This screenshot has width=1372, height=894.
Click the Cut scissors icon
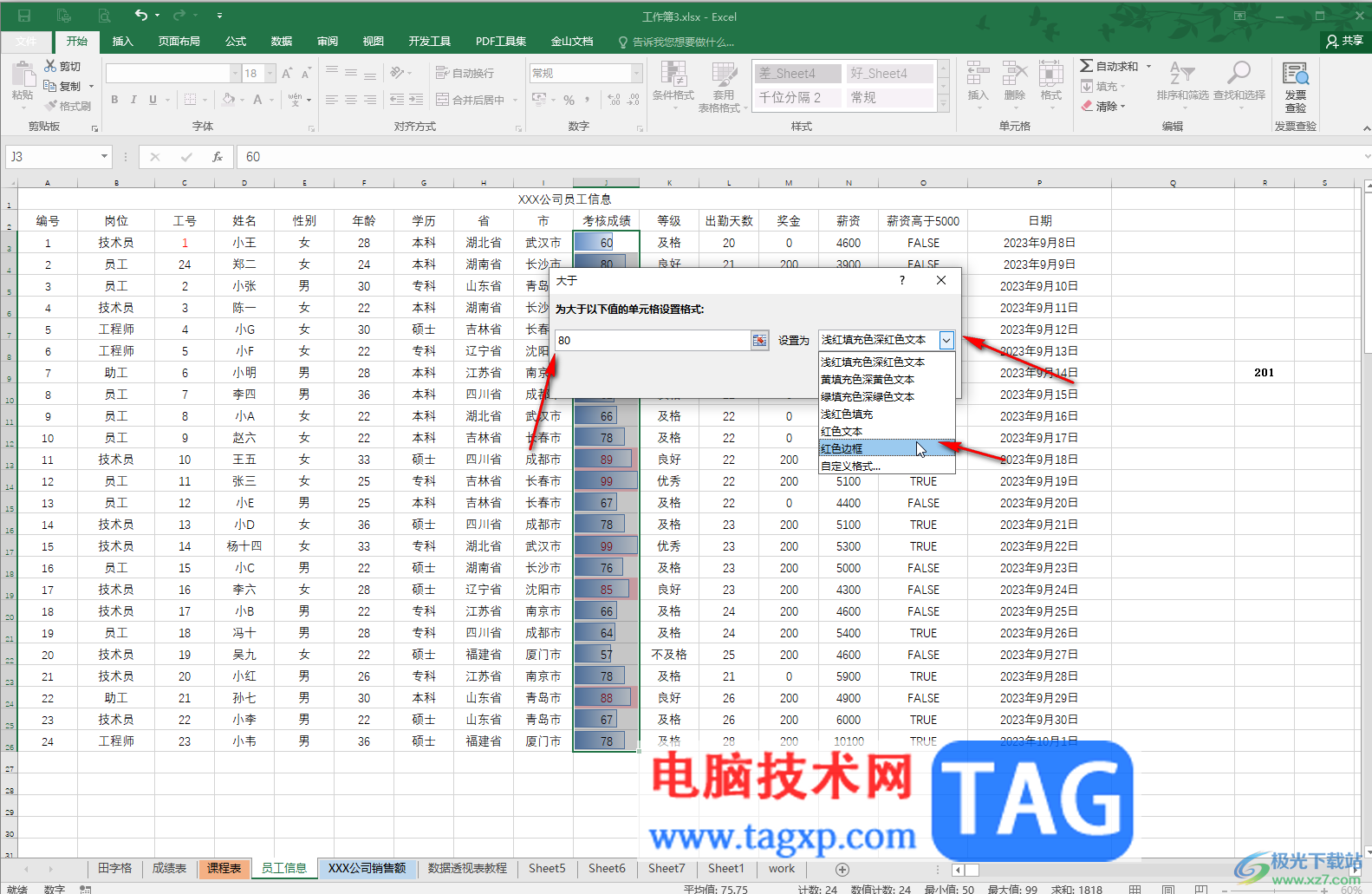50,66
